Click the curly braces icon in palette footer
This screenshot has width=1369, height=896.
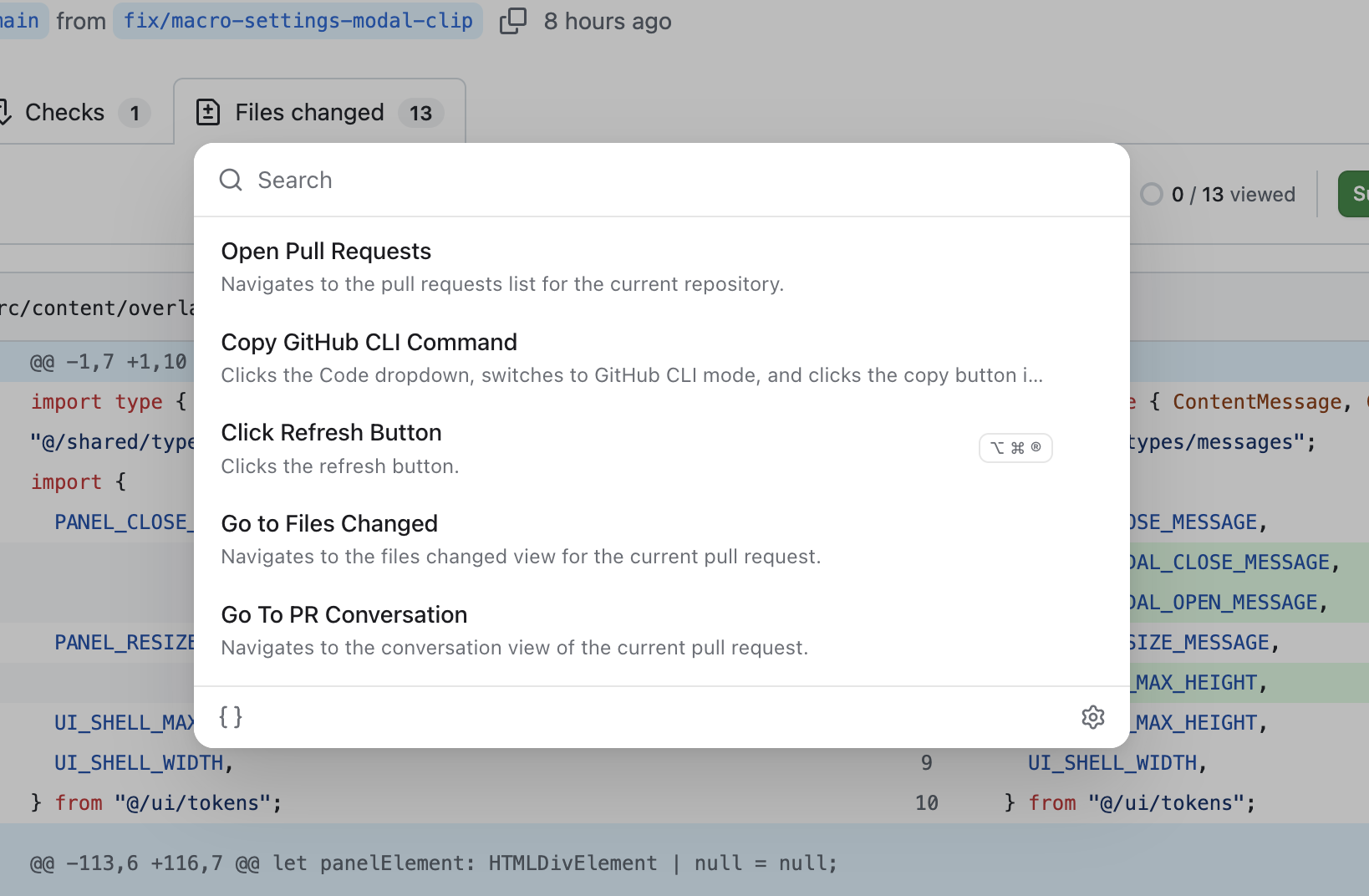231,717
